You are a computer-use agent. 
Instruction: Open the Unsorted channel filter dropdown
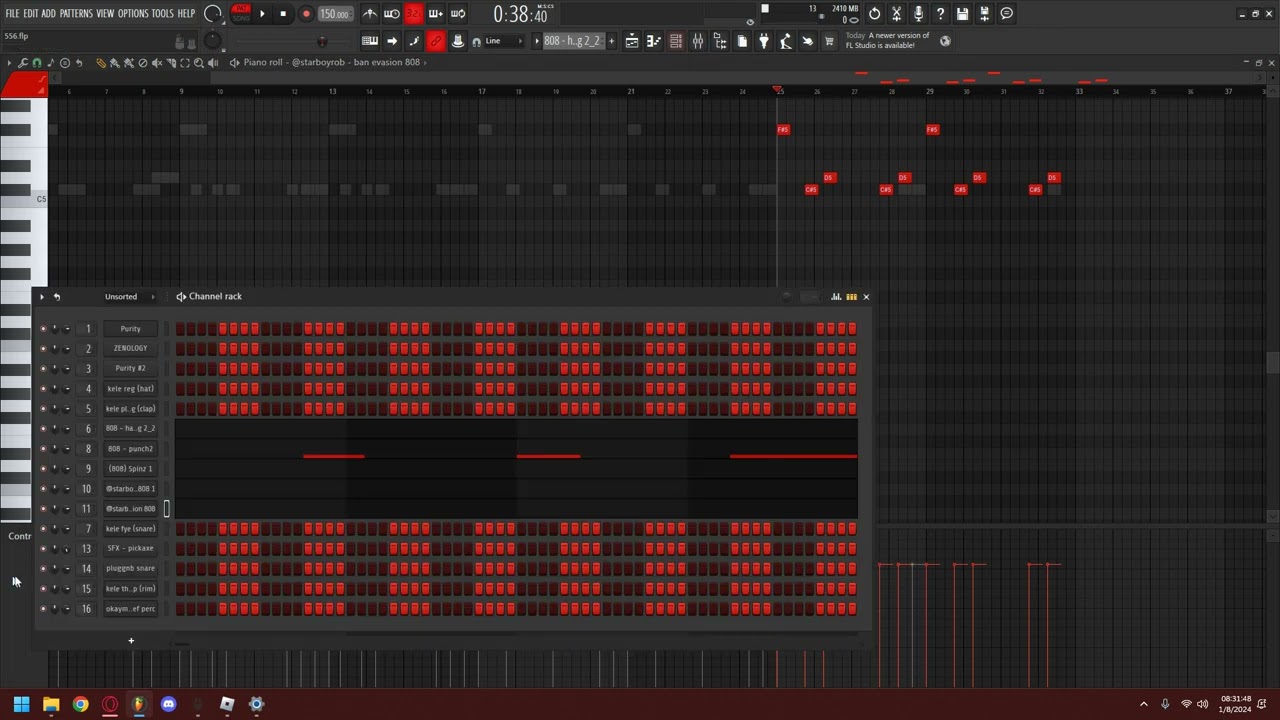(130, 297)
